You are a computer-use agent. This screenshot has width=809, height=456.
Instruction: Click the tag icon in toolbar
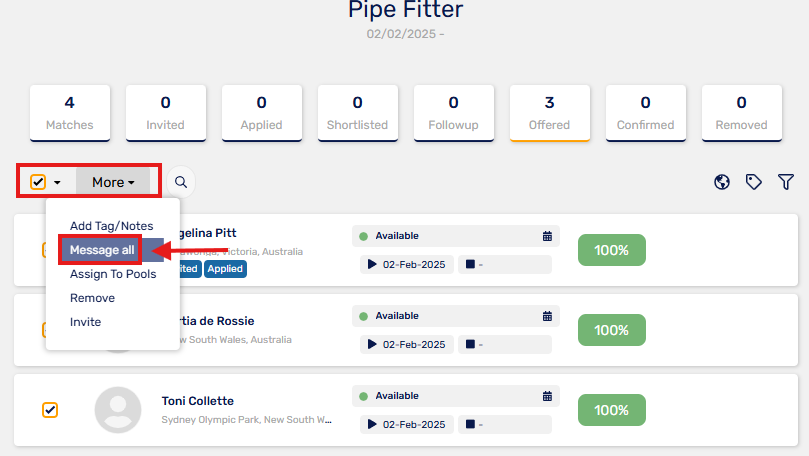click(753, 182)
